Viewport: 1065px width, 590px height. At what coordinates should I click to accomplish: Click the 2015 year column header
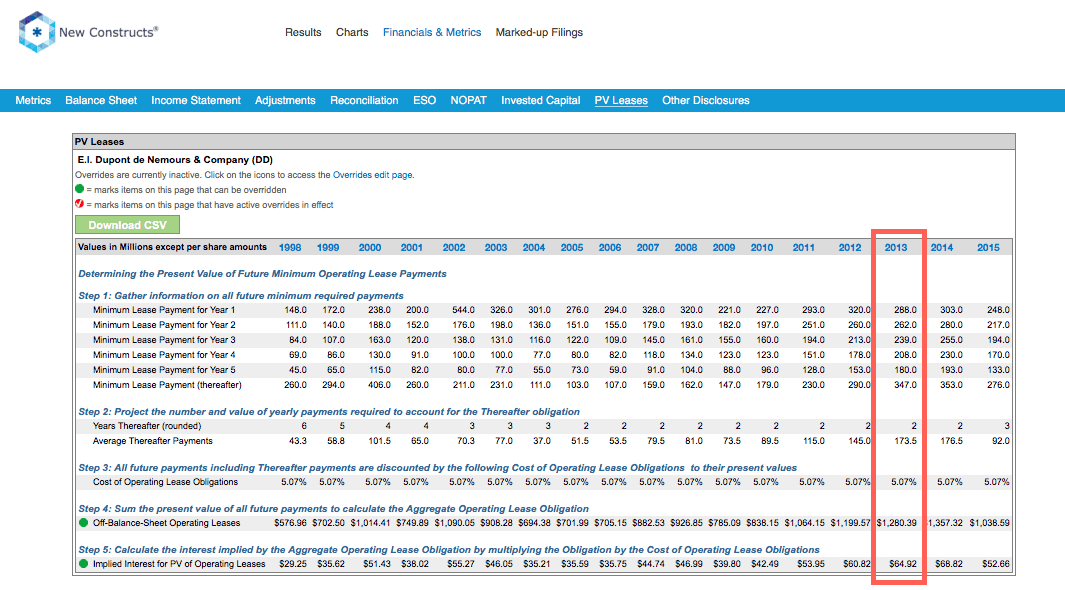pyautogui.click(x=988, y=248)
